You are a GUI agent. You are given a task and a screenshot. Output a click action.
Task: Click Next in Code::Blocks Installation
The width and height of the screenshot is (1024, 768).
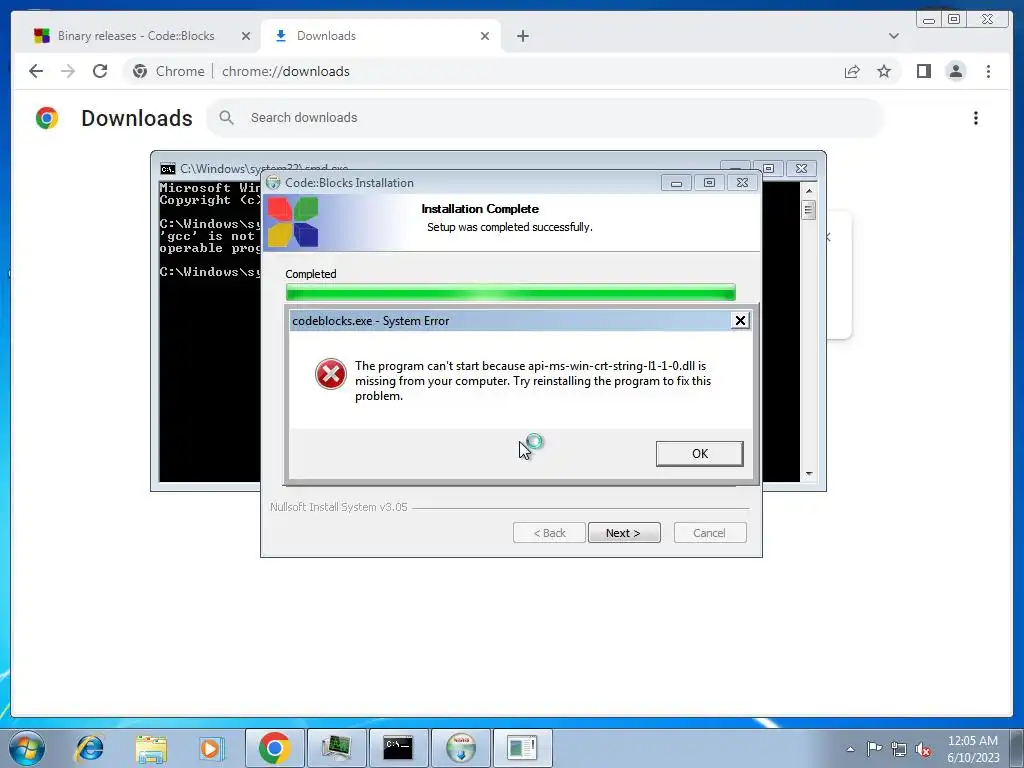(624, 533)
